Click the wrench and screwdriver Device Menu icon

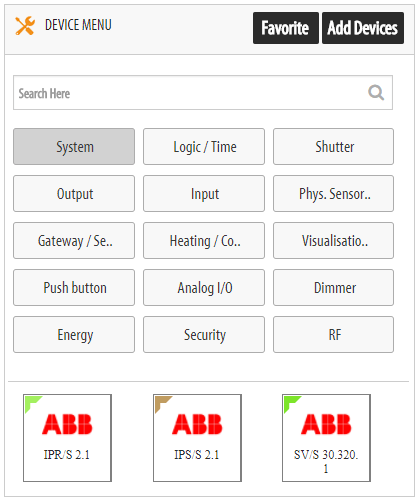(25, 26)
